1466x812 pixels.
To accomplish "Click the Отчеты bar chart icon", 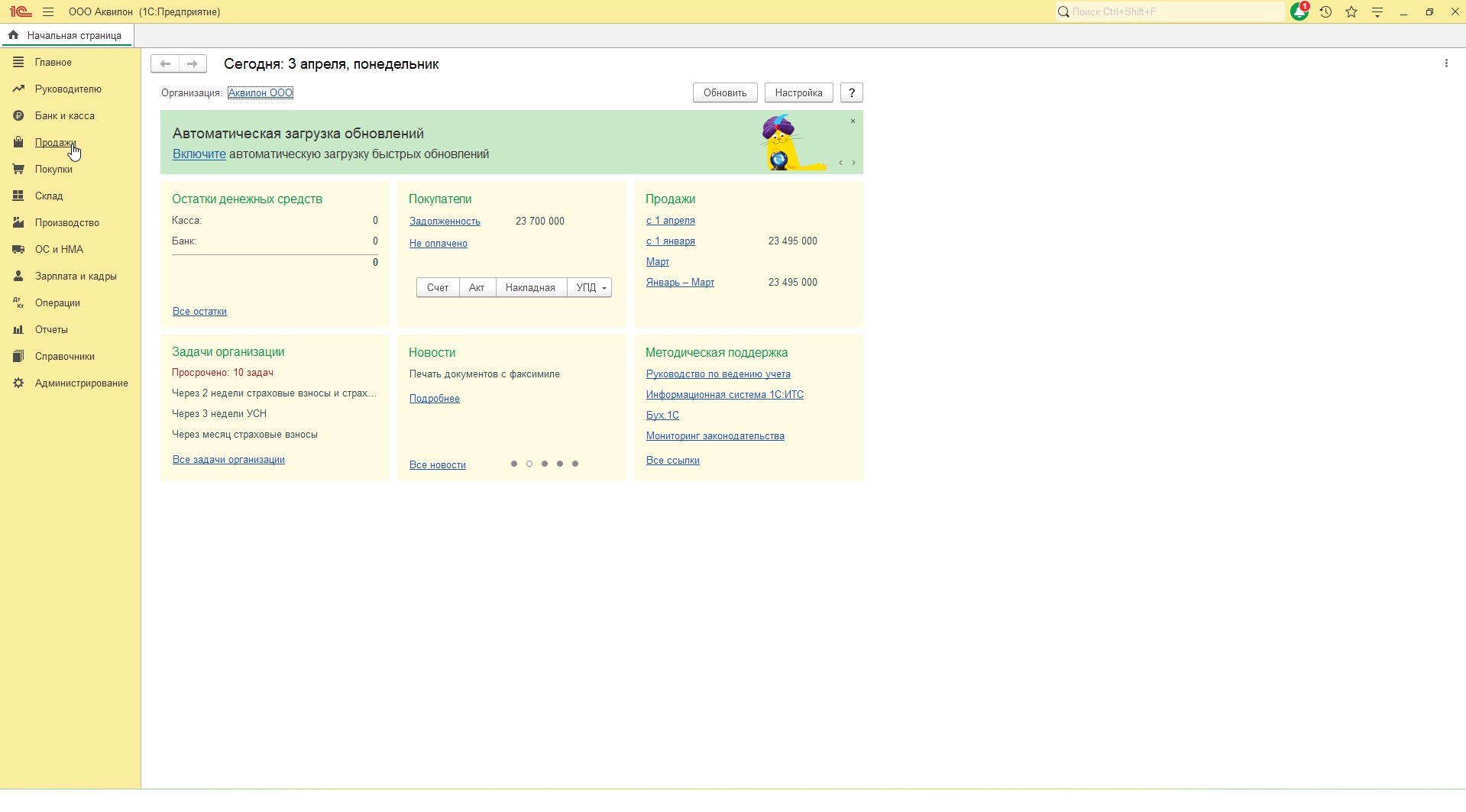I will [x=18, y=329].
